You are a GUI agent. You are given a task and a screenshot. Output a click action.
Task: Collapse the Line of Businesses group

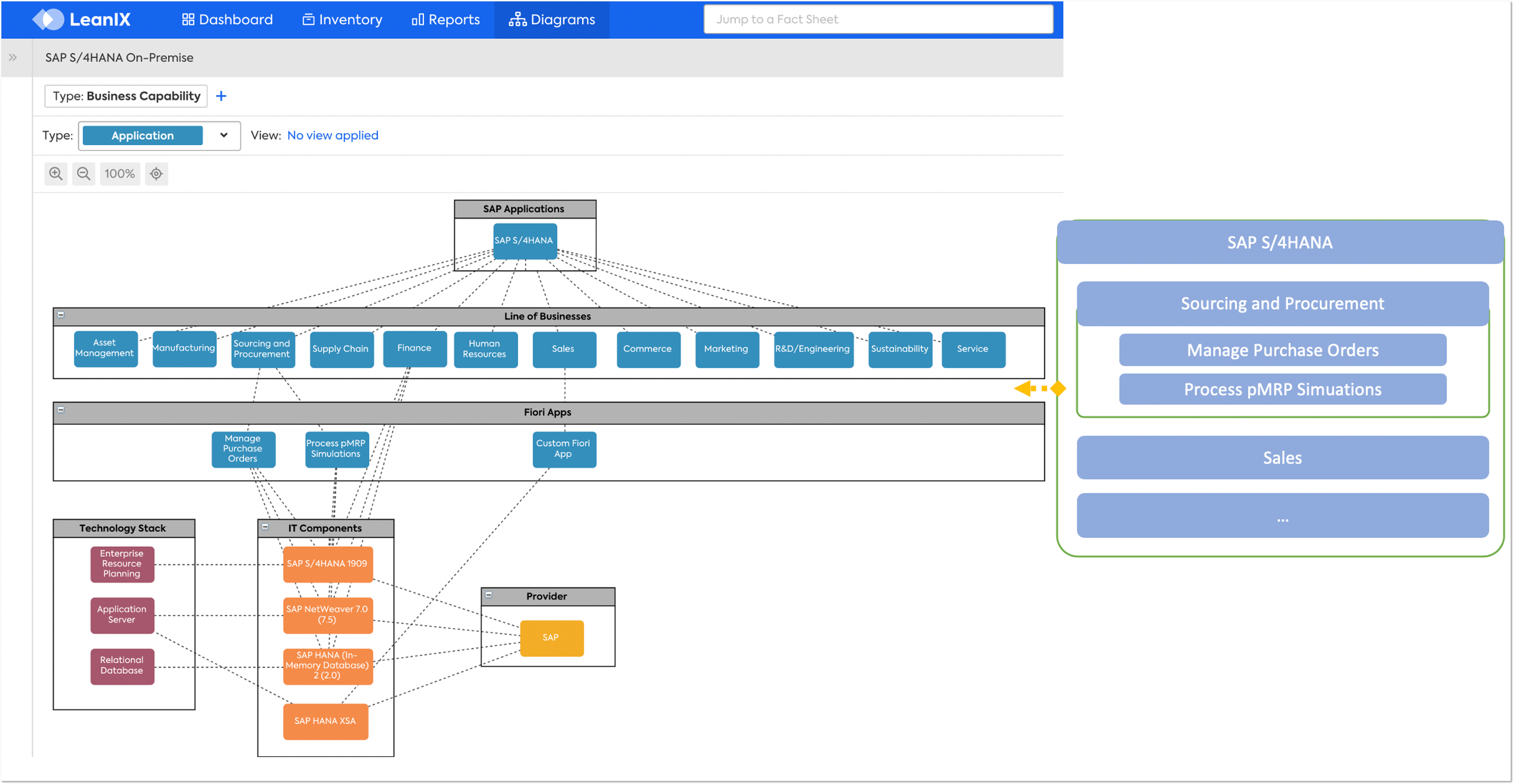click(60, 315)
